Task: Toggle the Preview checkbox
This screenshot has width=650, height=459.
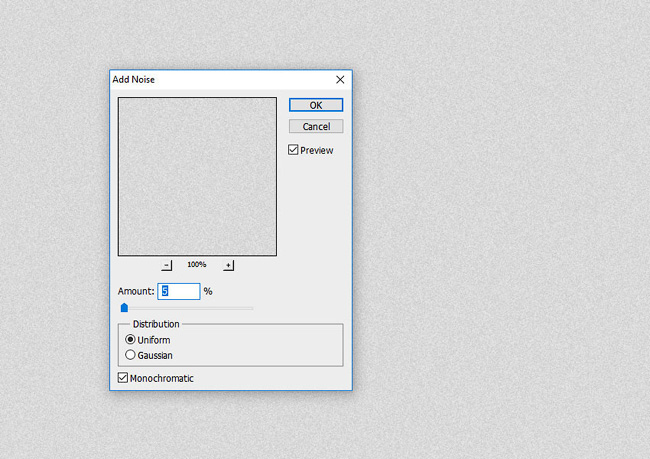Action: pos(293,150)
